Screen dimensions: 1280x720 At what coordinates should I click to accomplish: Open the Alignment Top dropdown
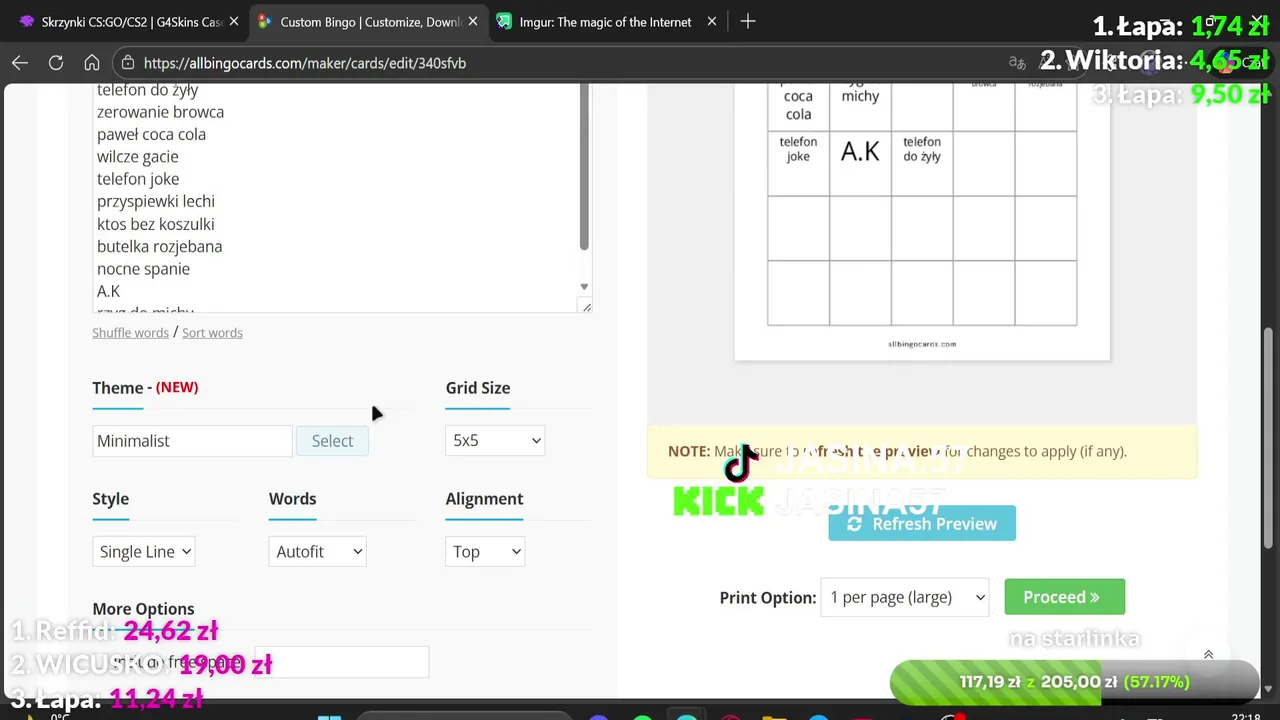click(x=485, y=552)
